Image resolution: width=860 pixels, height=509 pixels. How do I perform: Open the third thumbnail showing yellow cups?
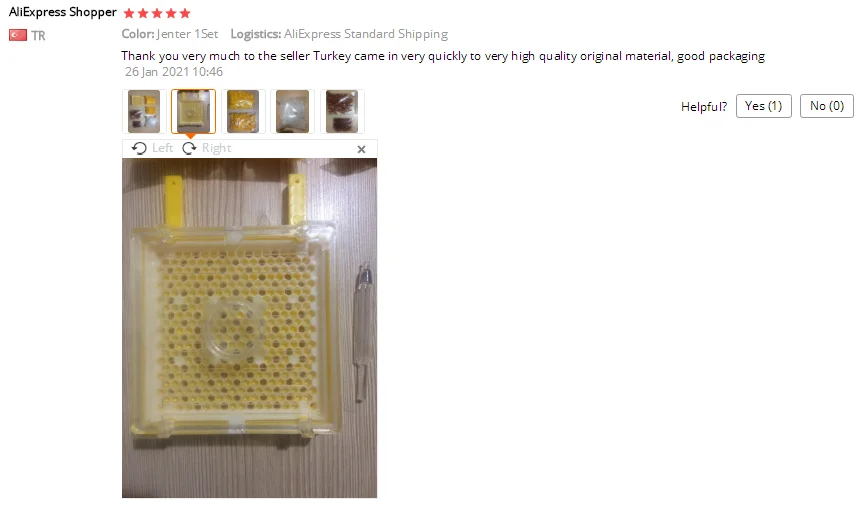(x=243, y=111)
